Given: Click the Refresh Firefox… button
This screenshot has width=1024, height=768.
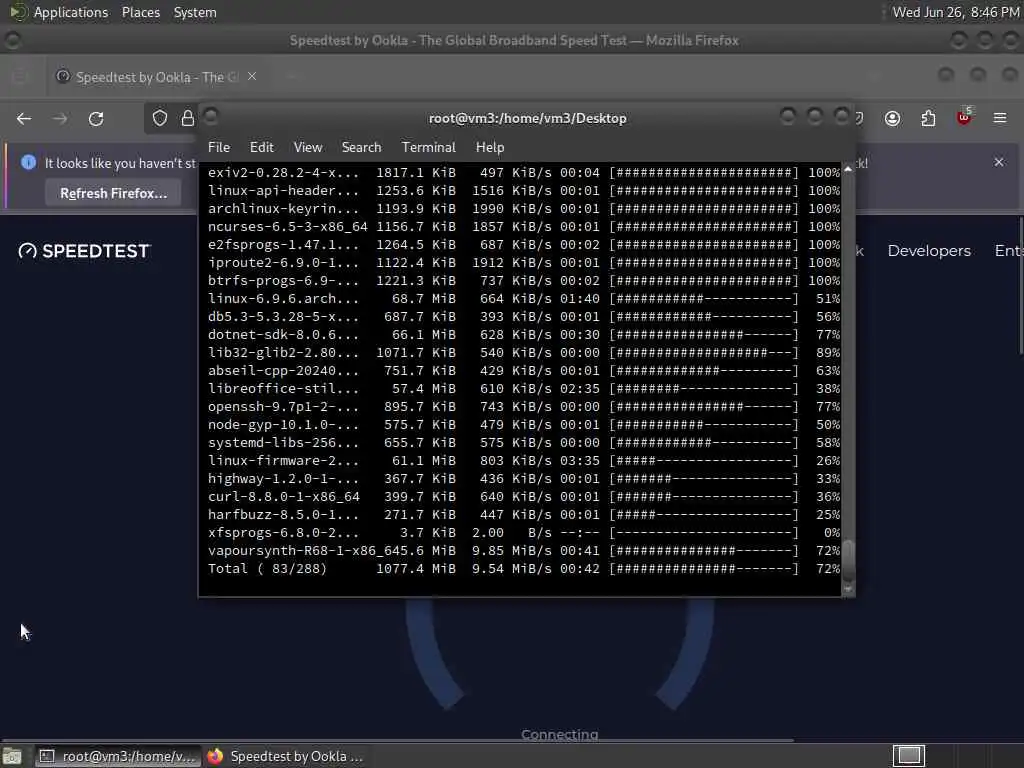Looking at the screenshot, I should pyautogui.click(x=113, y=193).
